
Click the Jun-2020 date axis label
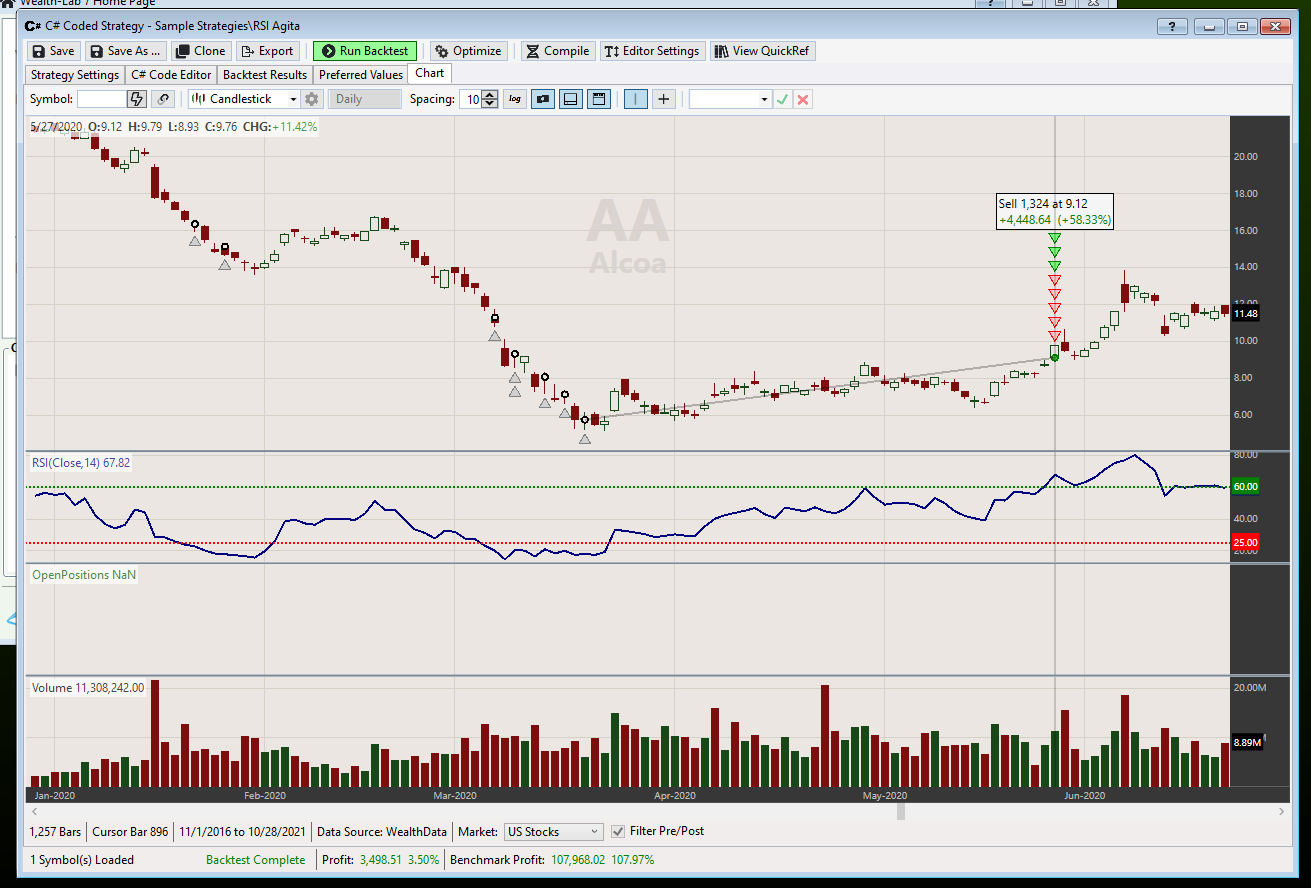[x=1084, y=796]
